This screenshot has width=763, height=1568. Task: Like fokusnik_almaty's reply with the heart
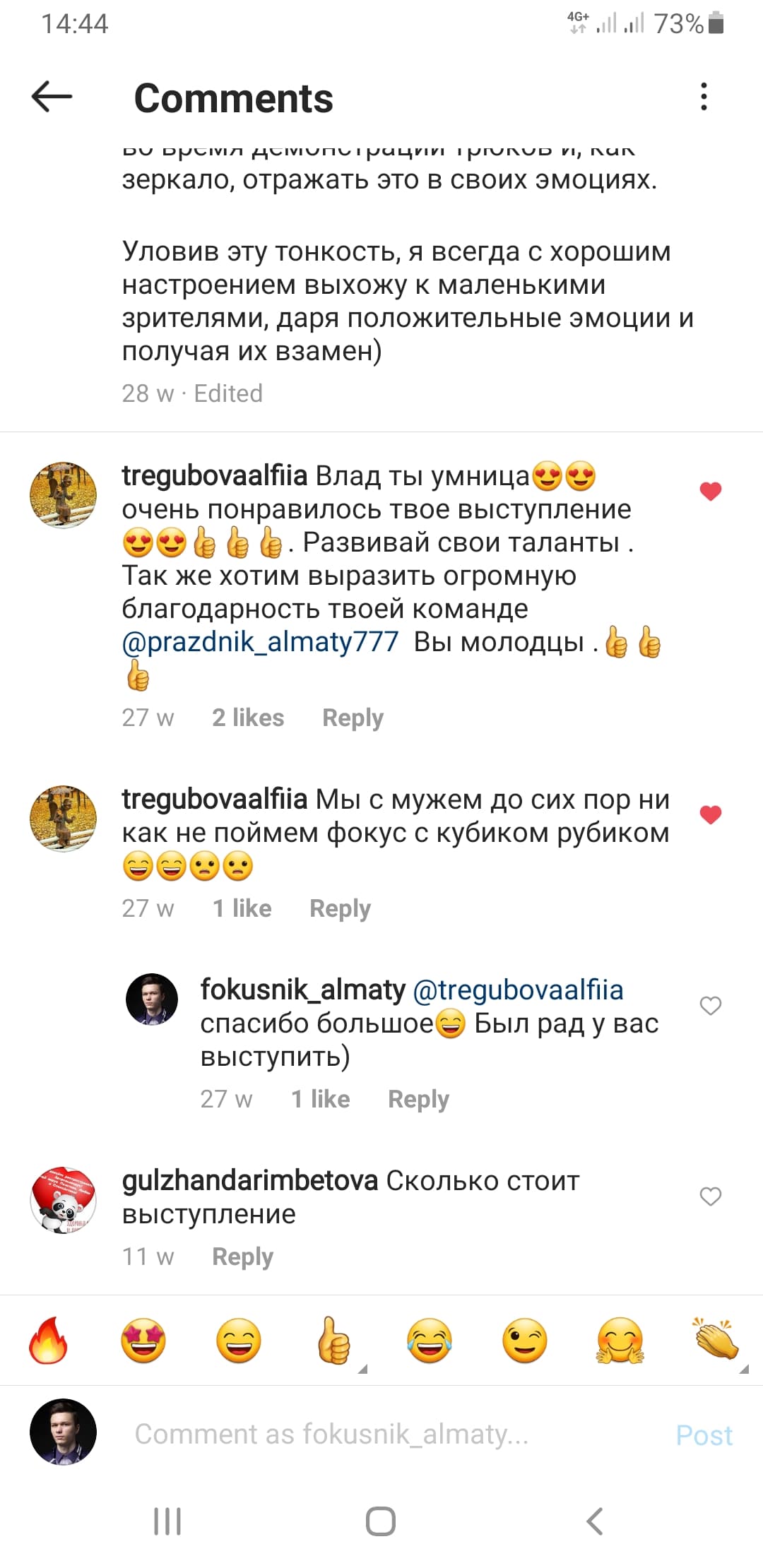711,1005
